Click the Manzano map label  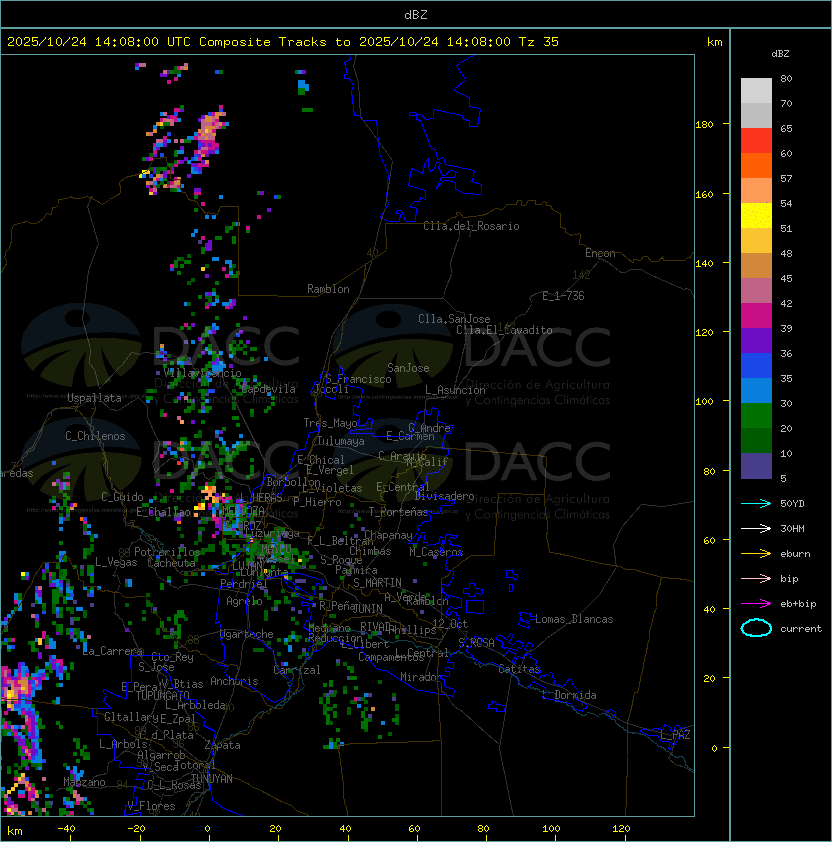(x=84, y=782)
